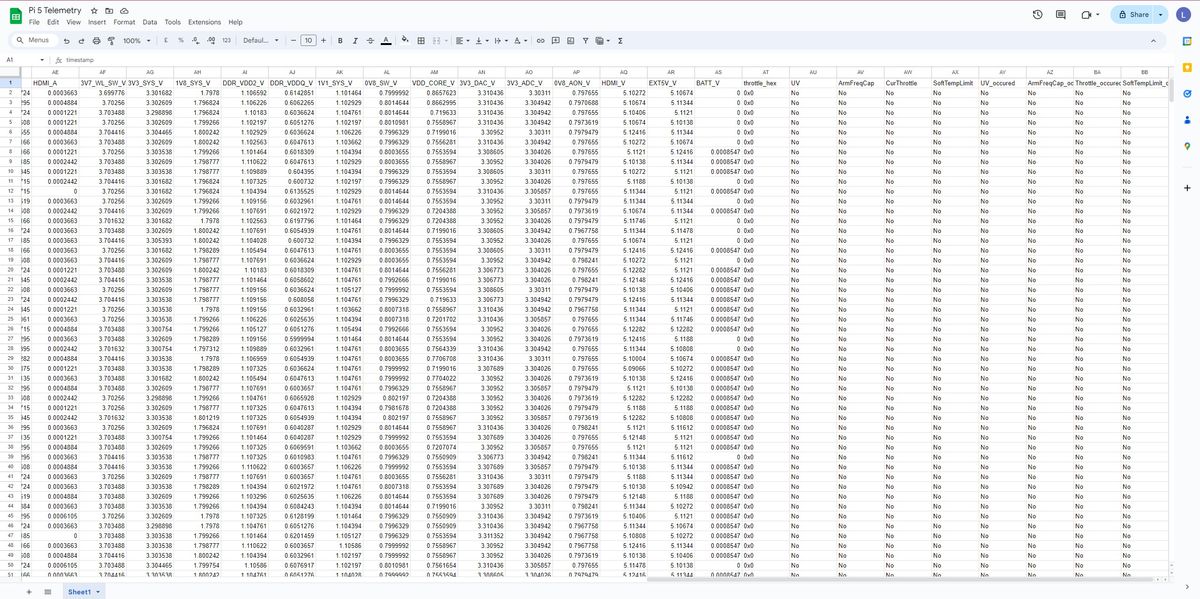The height and width of the screenshot is (599, 1200).
Task: Toggle bold formatting
Action: coord(338,40)
